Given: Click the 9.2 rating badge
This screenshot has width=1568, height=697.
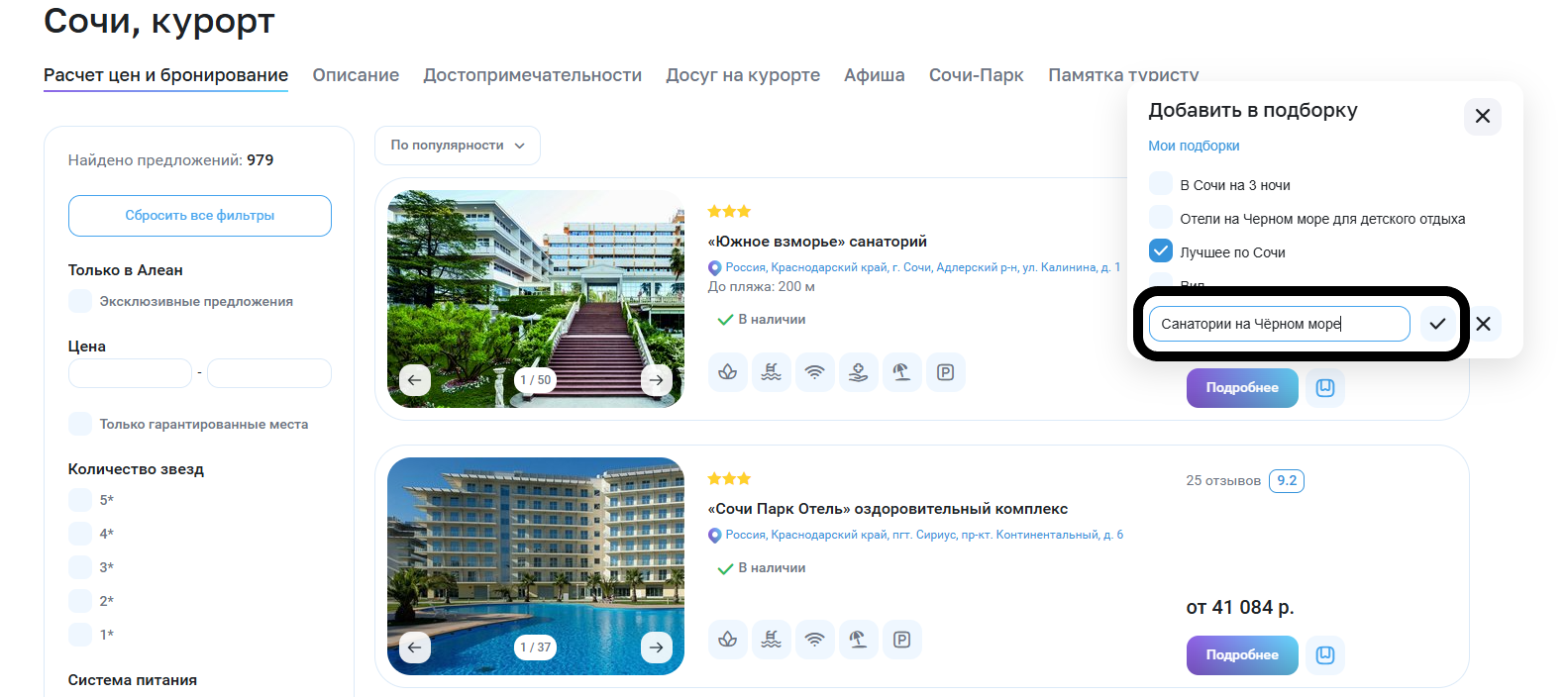Looking at the screenshot, I should [x=1287, y=481].
